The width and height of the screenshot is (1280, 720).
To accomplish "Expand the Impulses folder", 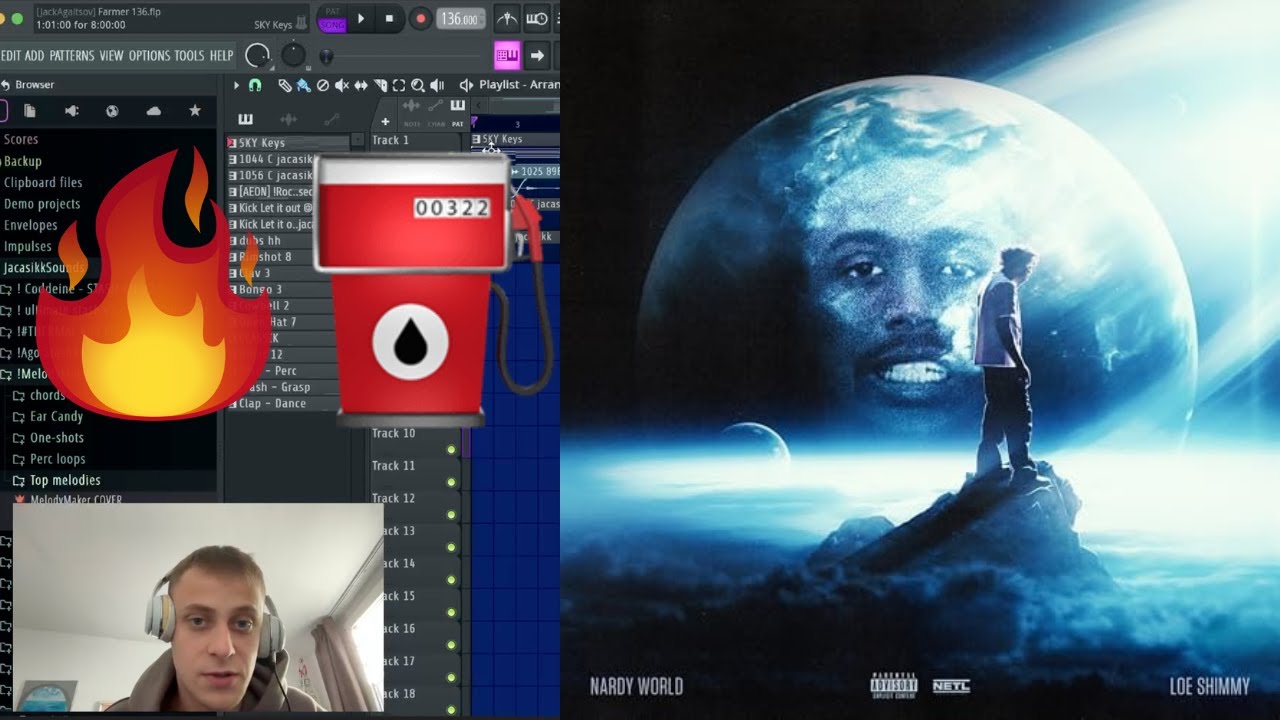I will coord(28,246).
